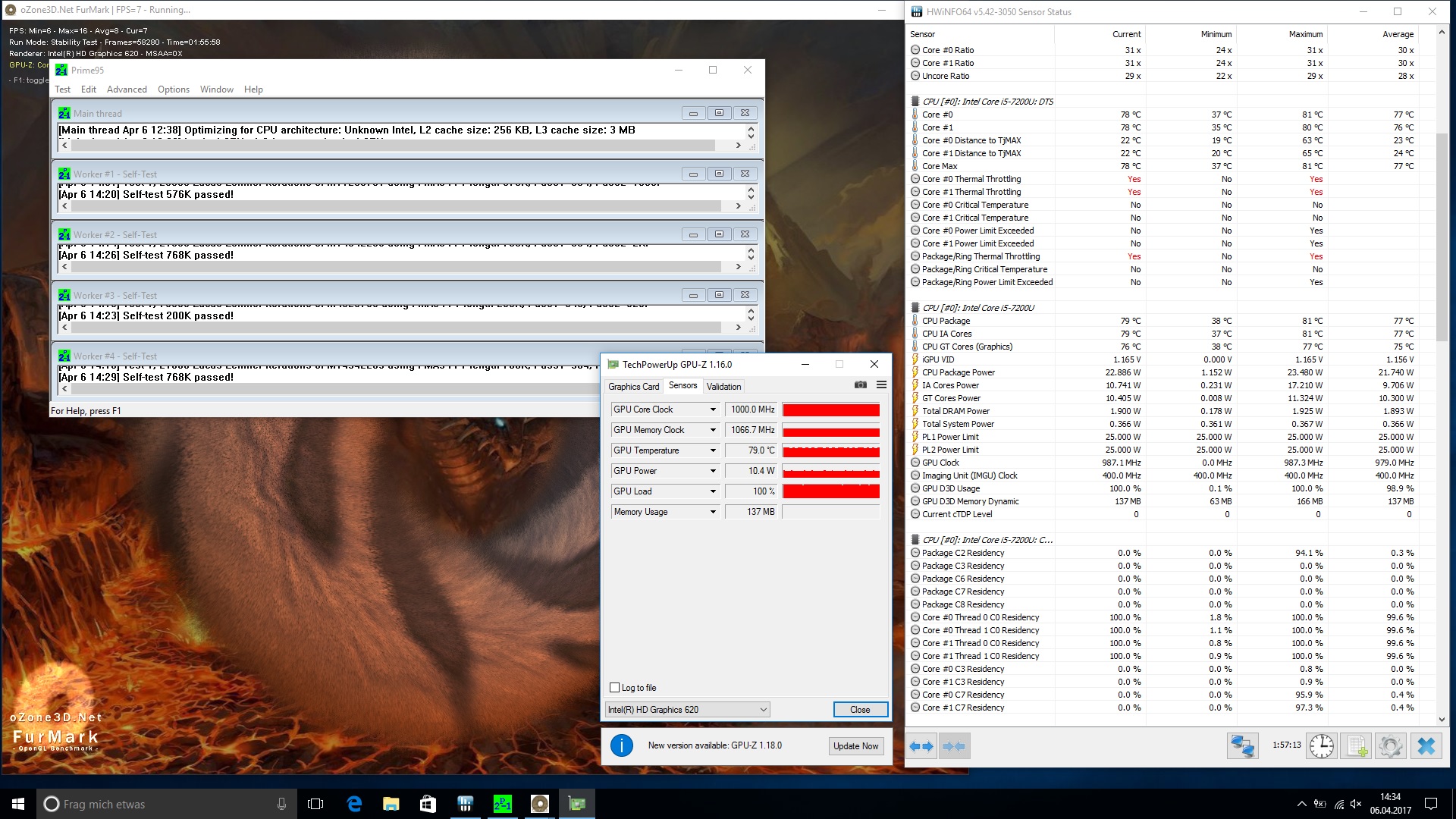Open Intel HD Graphics 620 device selector

click(687, 710)
